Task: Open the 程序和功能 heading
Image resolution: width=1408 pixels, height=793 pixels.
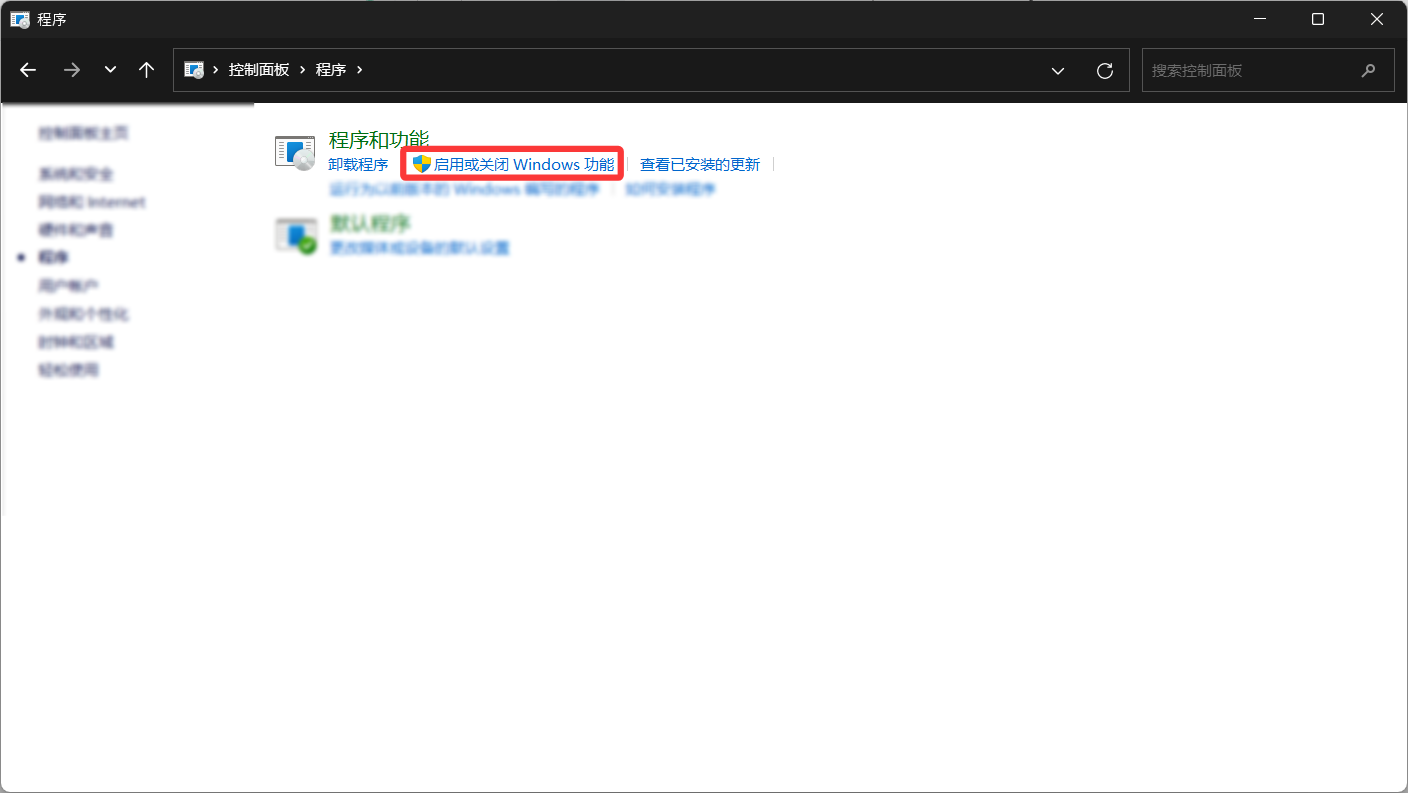Action: click(x=378, y=139)
